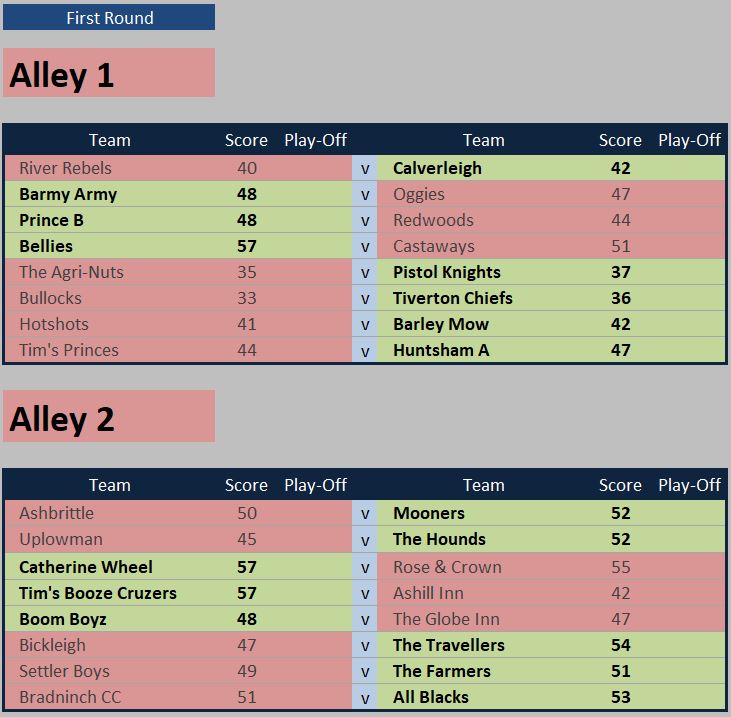Image resolution: width=731 pixels, height=717 pixels.
Task: Click the Alley 2 right Score header
Action: (x=620, y=485)
